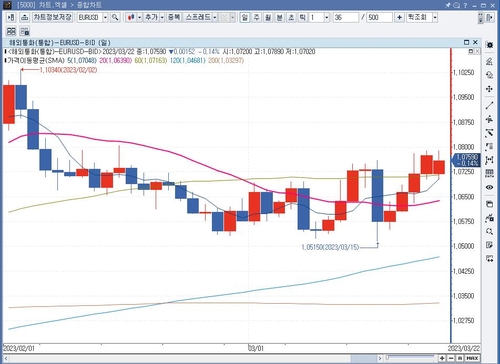Viewport: 500px width, 364px height.
Task: Click the toolbar overflow scroll arrows
Action: pyautogui.click(x=480, y=18)
